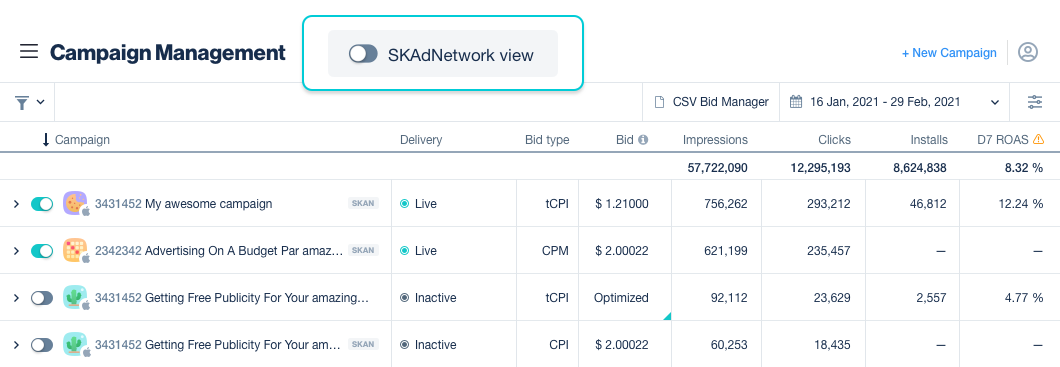Click the calendar icon in date range

[796, 102]
